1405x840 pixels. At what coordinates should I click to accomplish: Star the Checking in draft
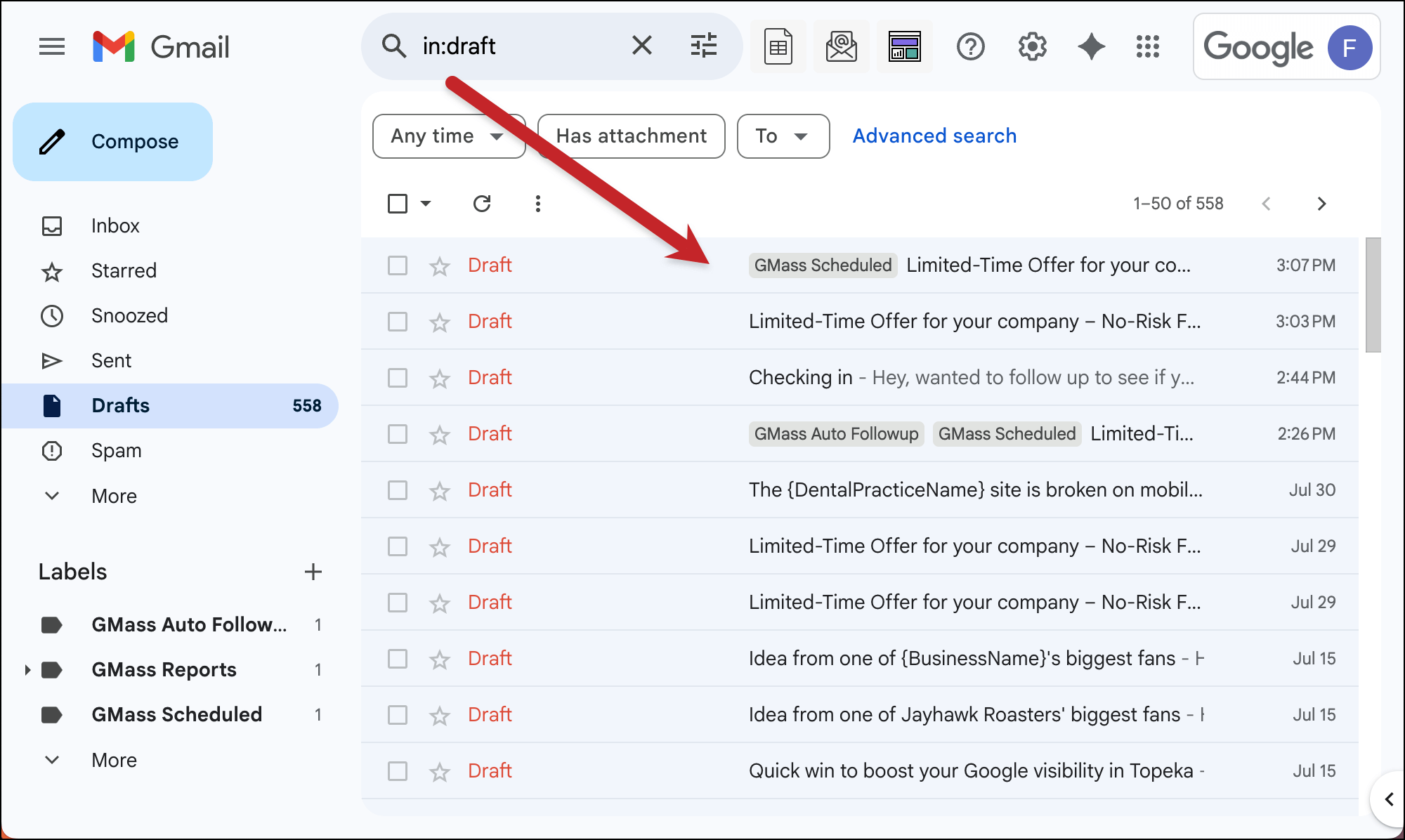tap(440, 379)
